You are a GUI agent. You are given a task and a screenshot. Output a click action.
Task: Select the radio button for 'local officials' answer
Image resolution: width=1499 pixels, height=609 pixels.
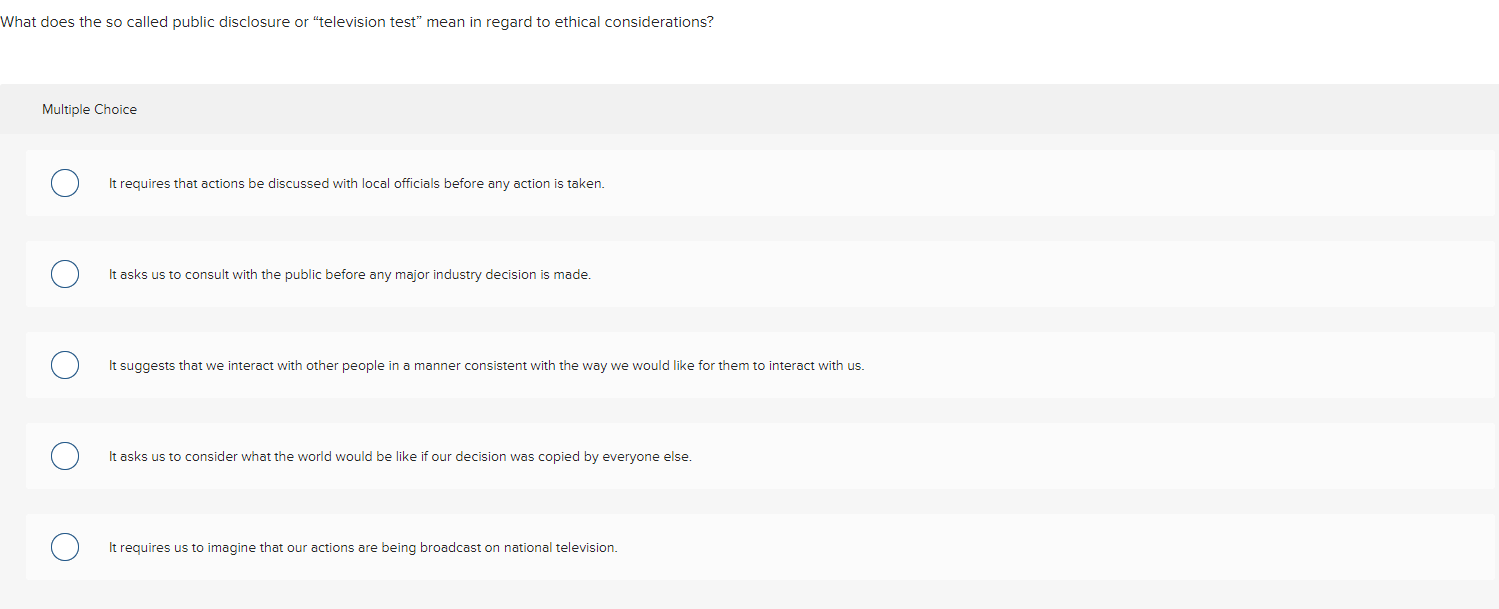[x=64, y=183]
